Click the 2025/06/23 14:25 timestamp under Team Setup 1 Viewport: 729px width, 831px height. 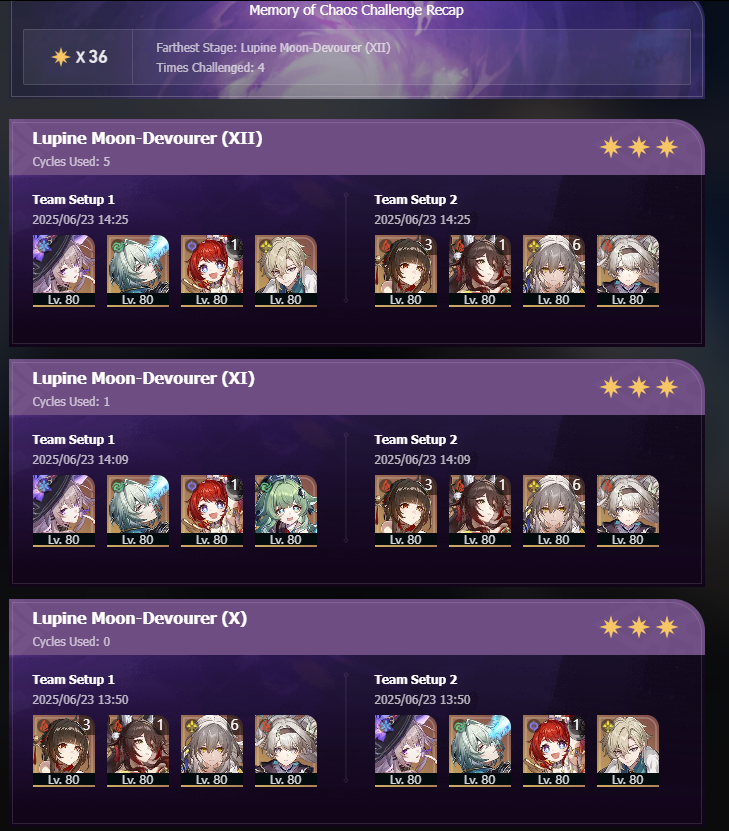(x=80, y=219)
